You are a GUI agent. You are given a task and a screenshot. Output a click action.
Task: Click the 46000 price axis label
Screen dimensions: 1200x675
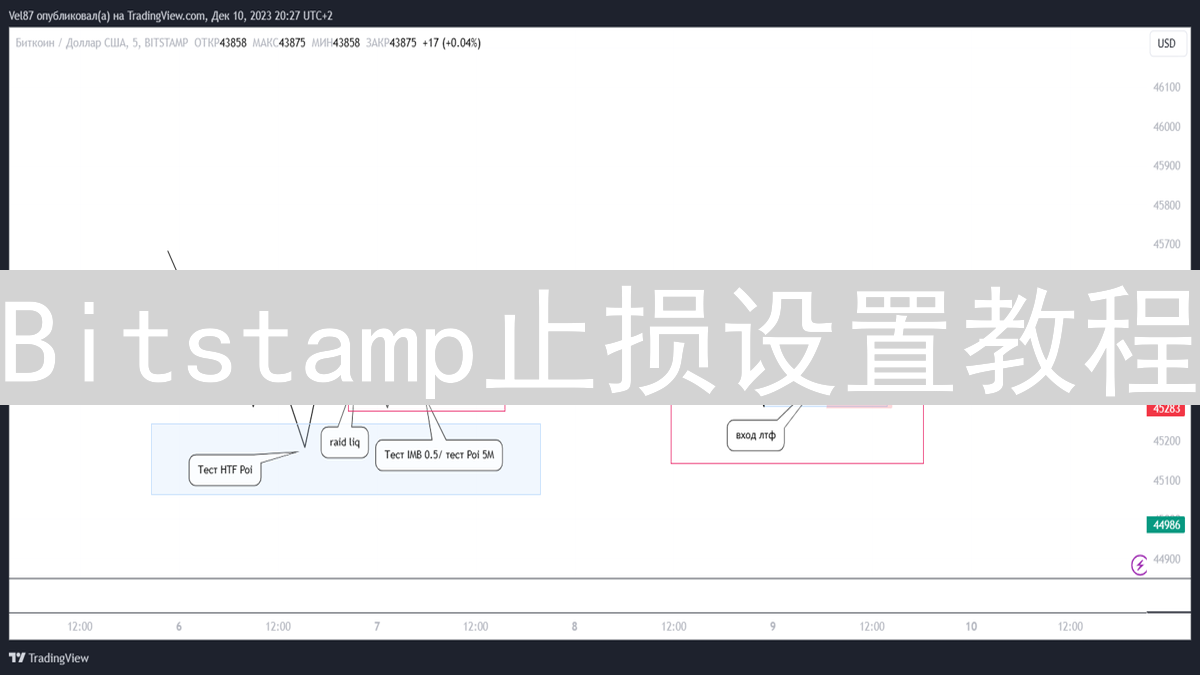pos(1166,127)
